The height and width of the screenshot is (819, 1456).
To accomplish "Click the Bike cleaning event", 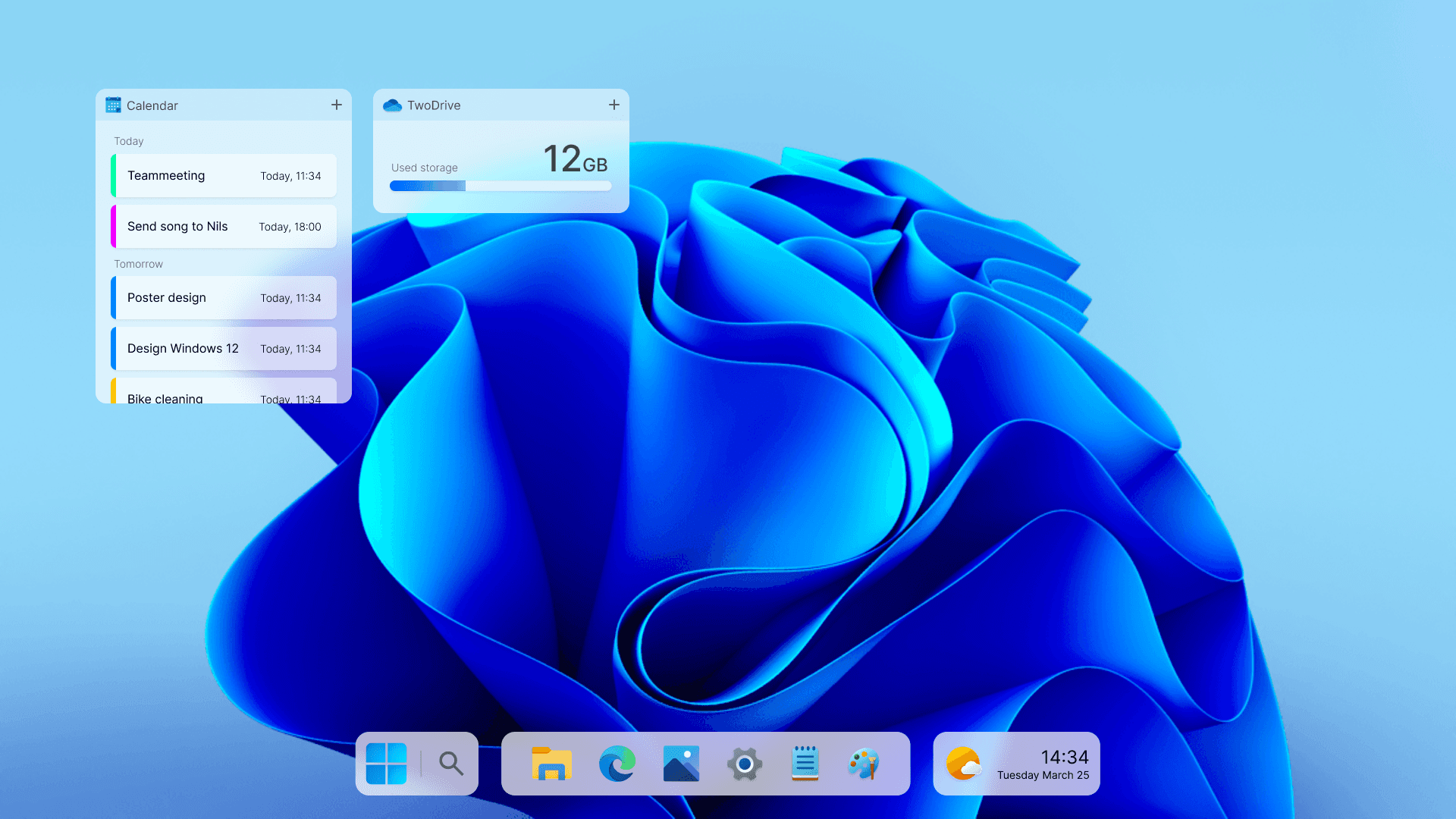I will point(224,394).
